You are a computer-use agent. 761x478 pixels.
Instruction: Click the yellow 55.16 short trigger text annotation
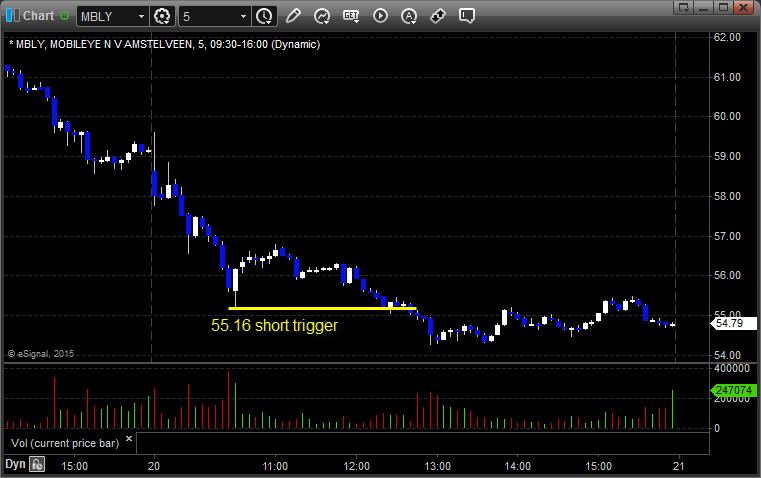coord(274,325)
